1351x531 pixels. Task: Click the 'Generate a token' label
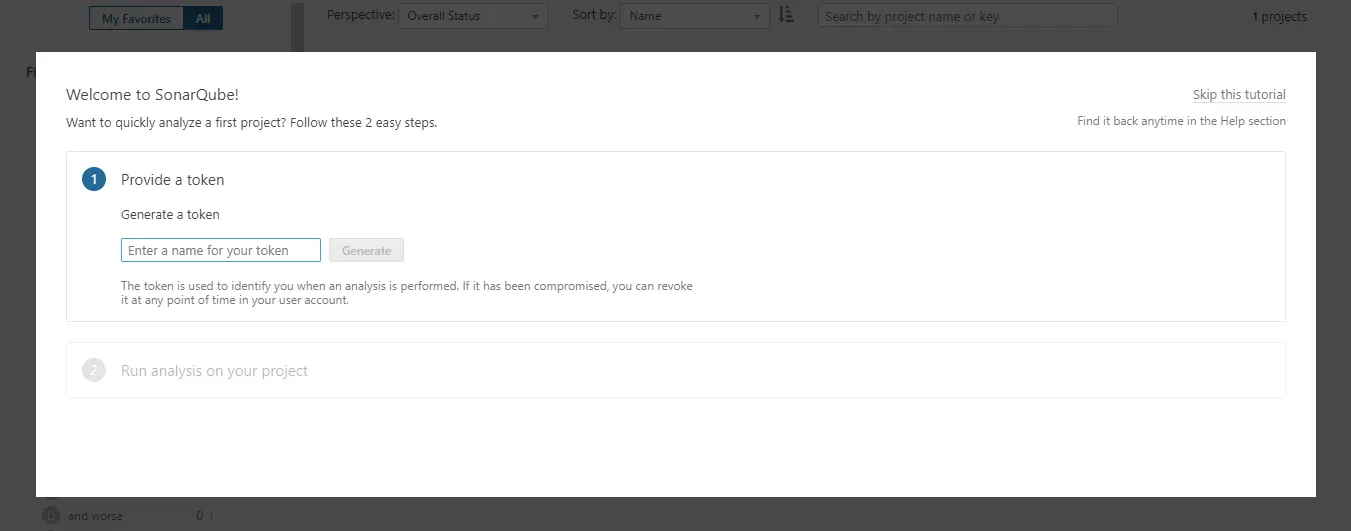(x=170, y=215)
